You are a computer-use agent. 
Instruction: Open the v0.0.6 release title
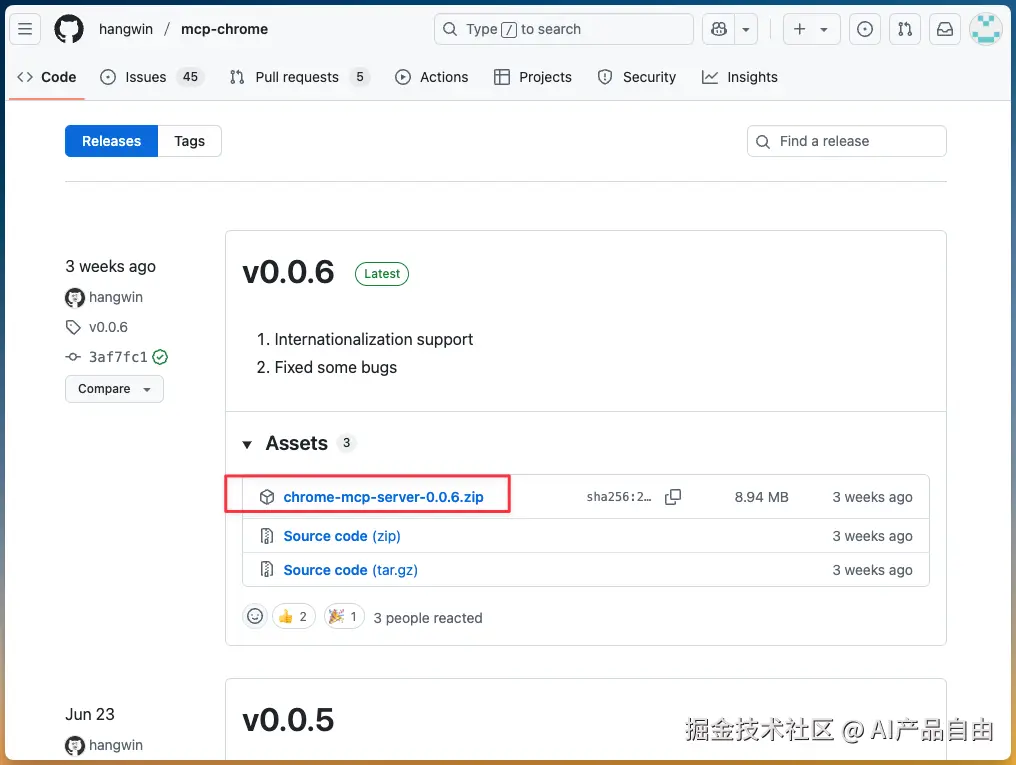288,272
